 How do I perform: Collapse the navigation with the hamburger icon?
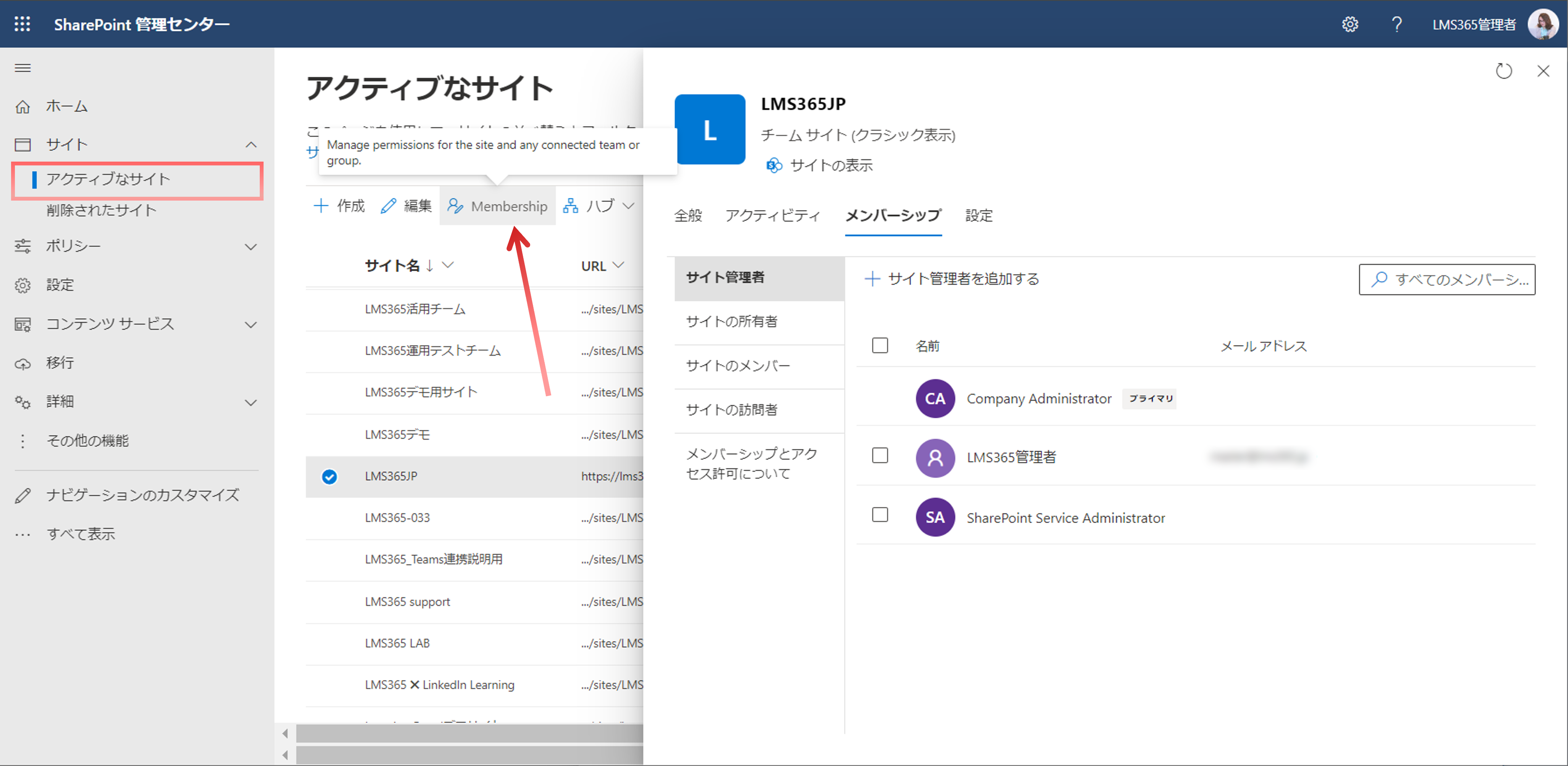(x=23, y=68)
